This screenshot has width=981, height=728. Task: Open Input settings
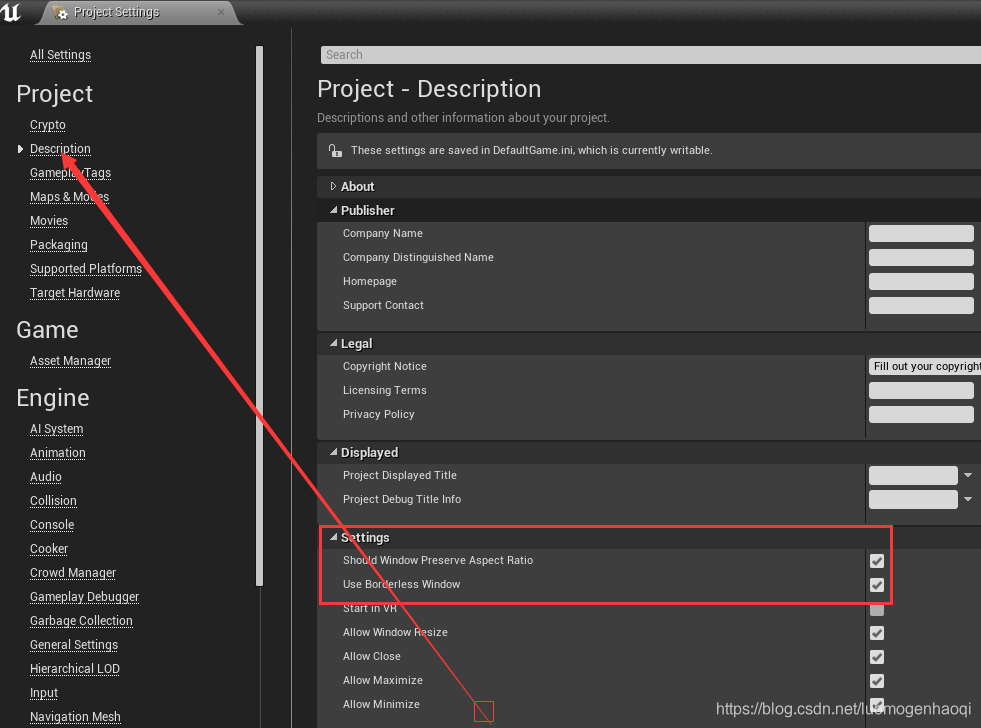coord(44,693)
